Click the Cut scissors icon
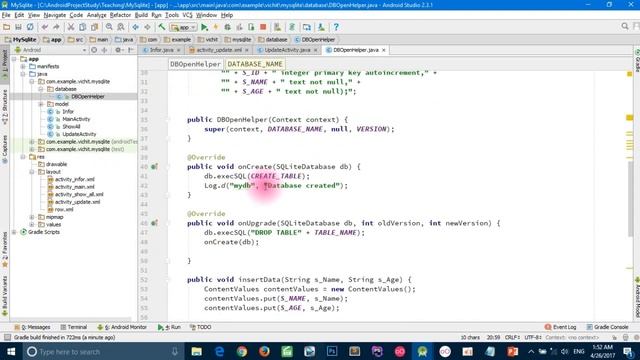 (x=71, y=27)
